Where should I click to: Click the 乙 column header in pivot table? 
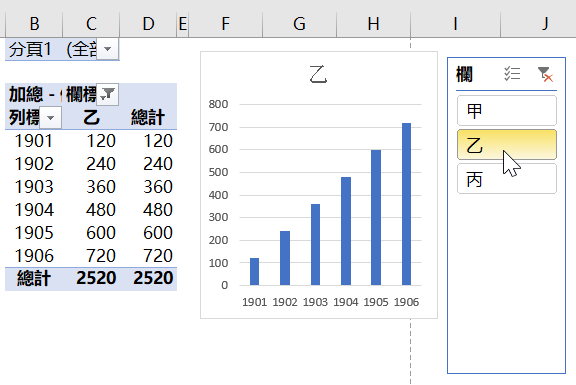91,118
